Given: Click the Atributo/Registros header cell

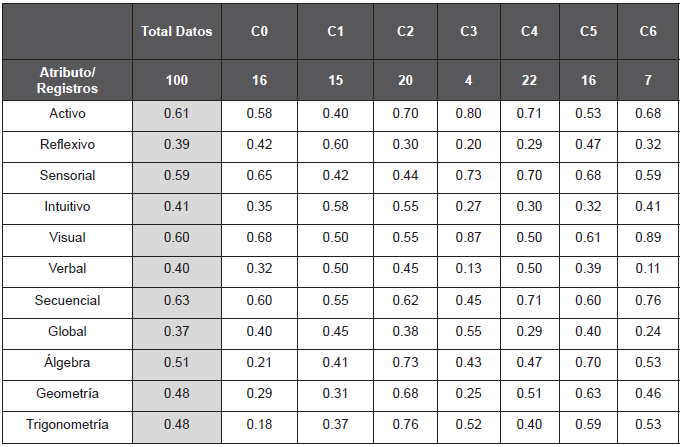Looking at the screenshot, I should tap(67, 80).
